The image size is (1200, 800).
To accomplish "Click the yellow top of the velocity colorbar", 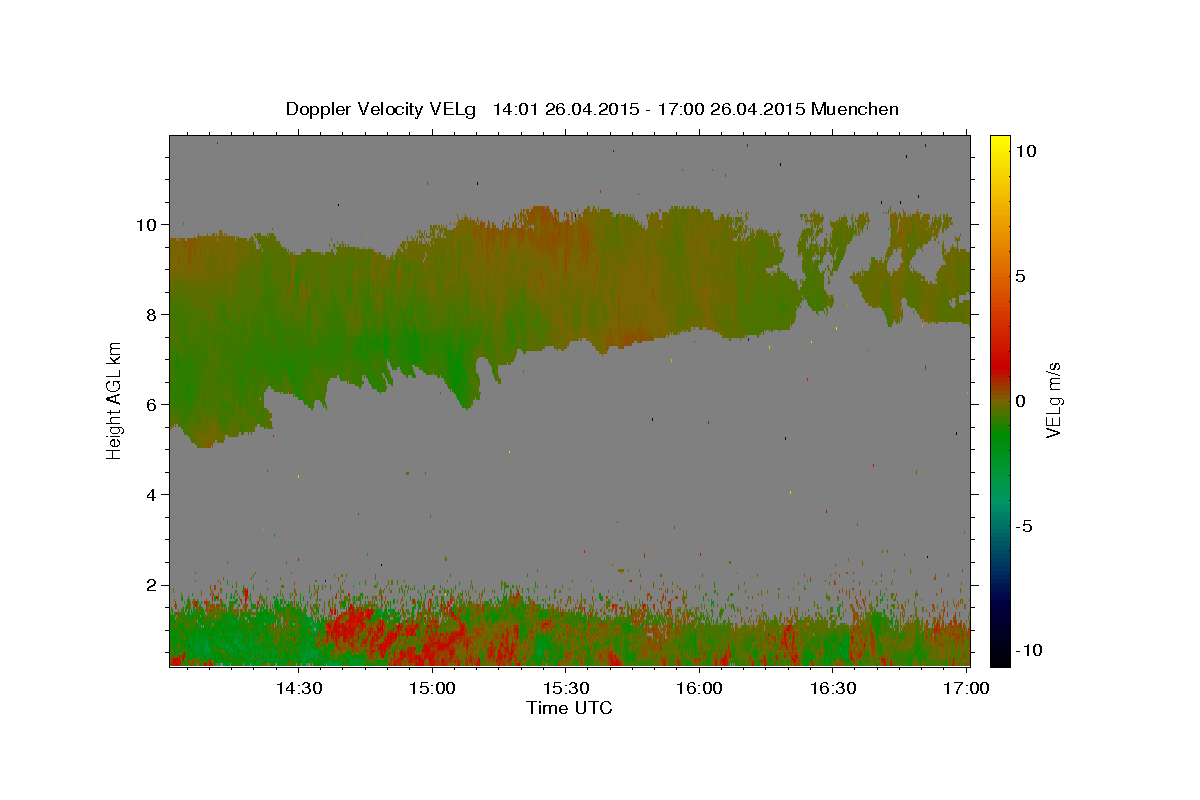I will tap(1000, 145).
